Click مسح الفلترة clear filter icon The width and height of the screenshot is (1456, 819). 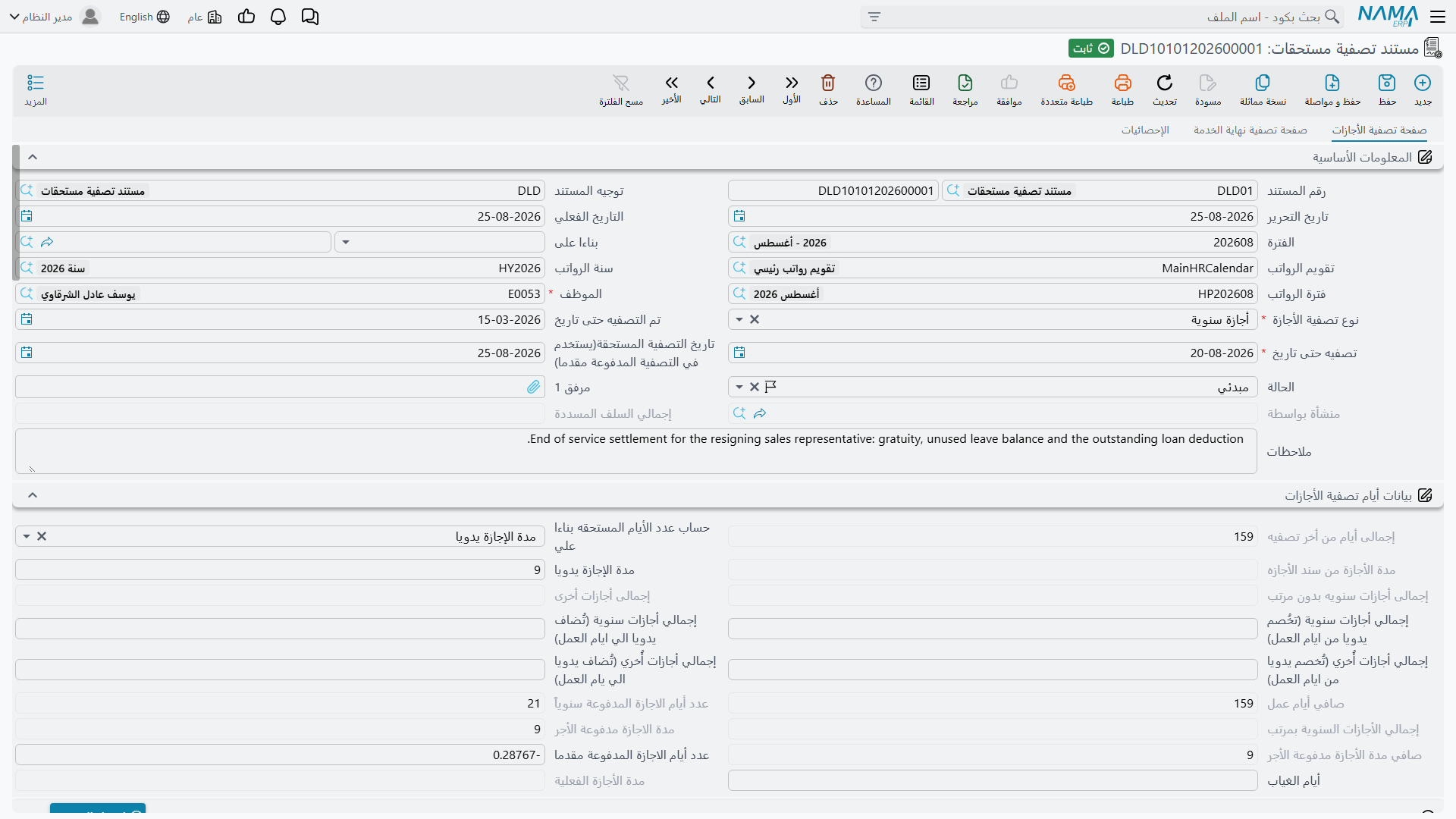coord(621,83)
